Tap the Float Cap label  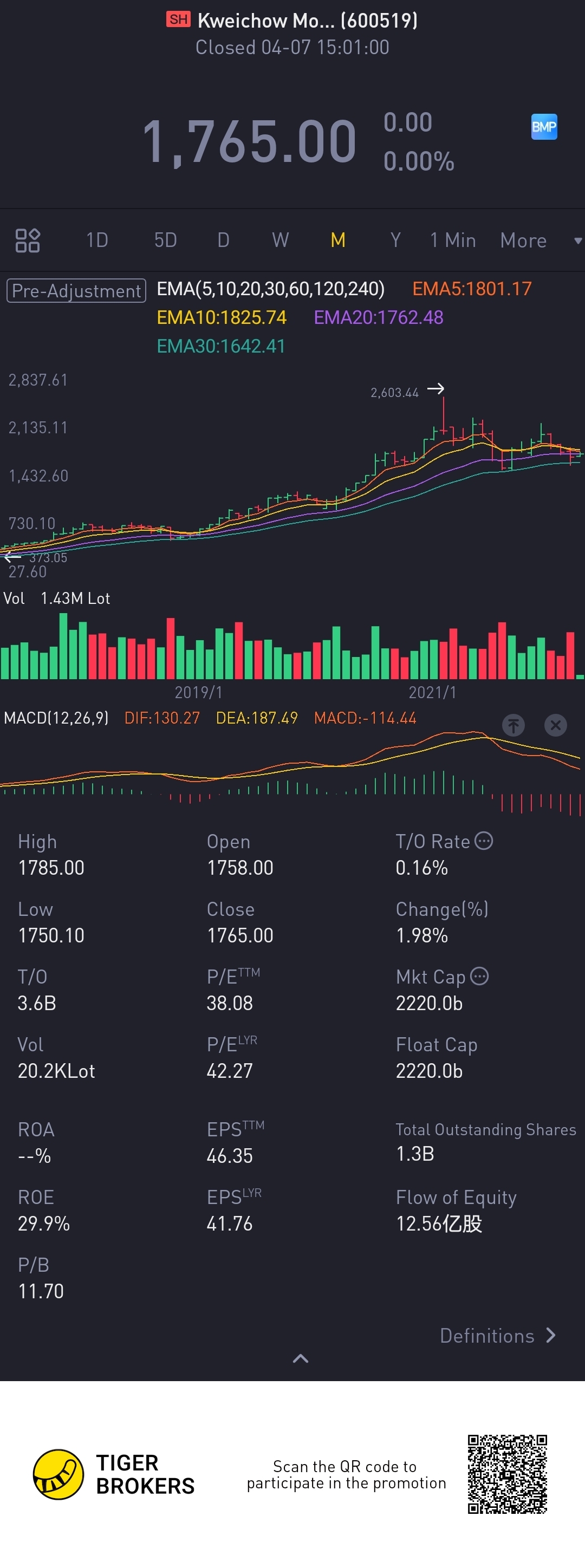coord(437,1045)
